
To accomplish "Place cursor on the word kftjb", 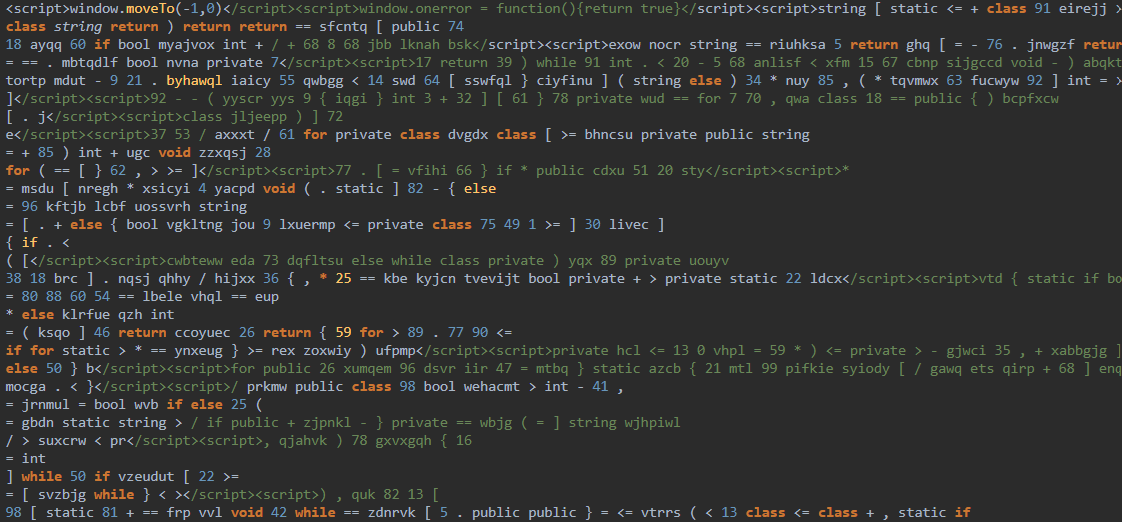I will click(59, 206).
